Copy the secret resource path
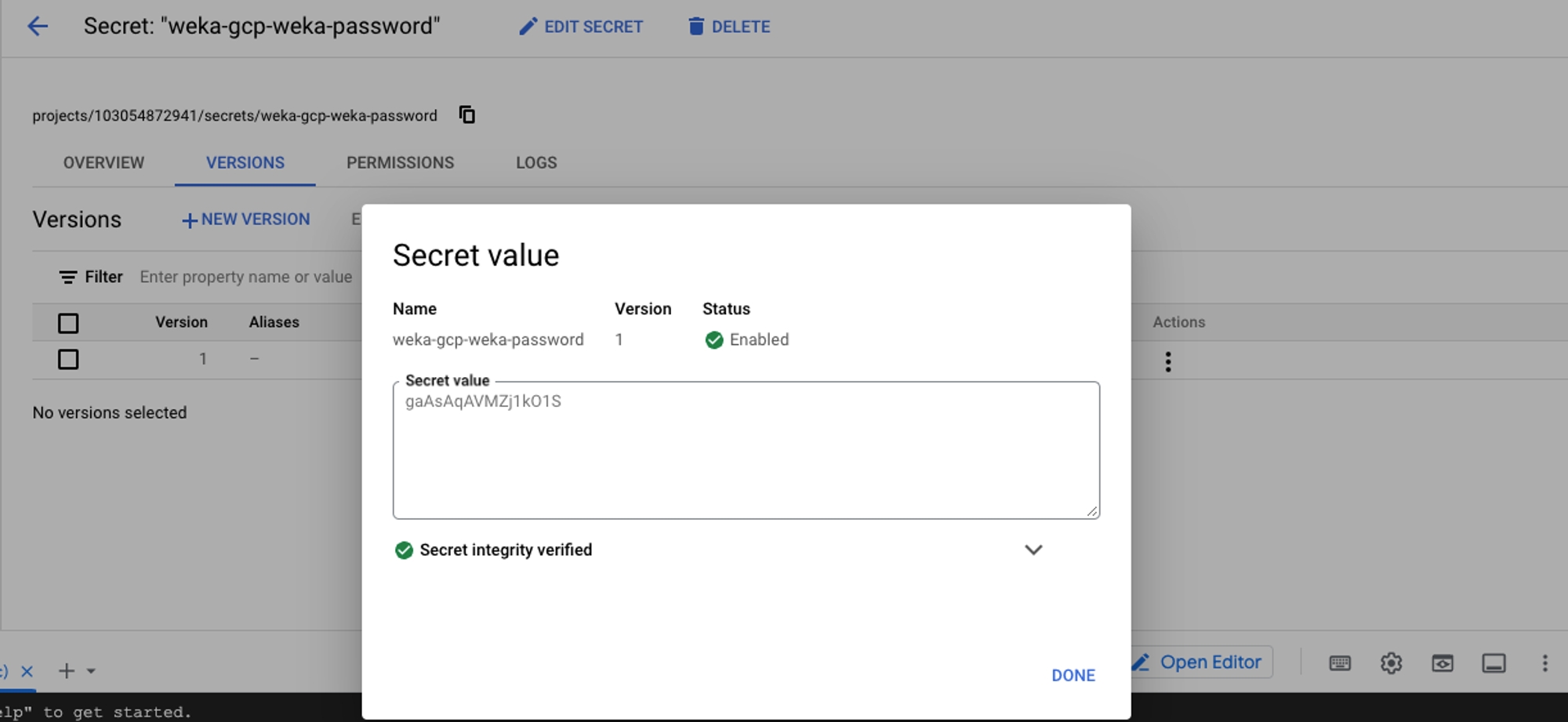This screenshot has height=722, width=1568. [466, 115]
